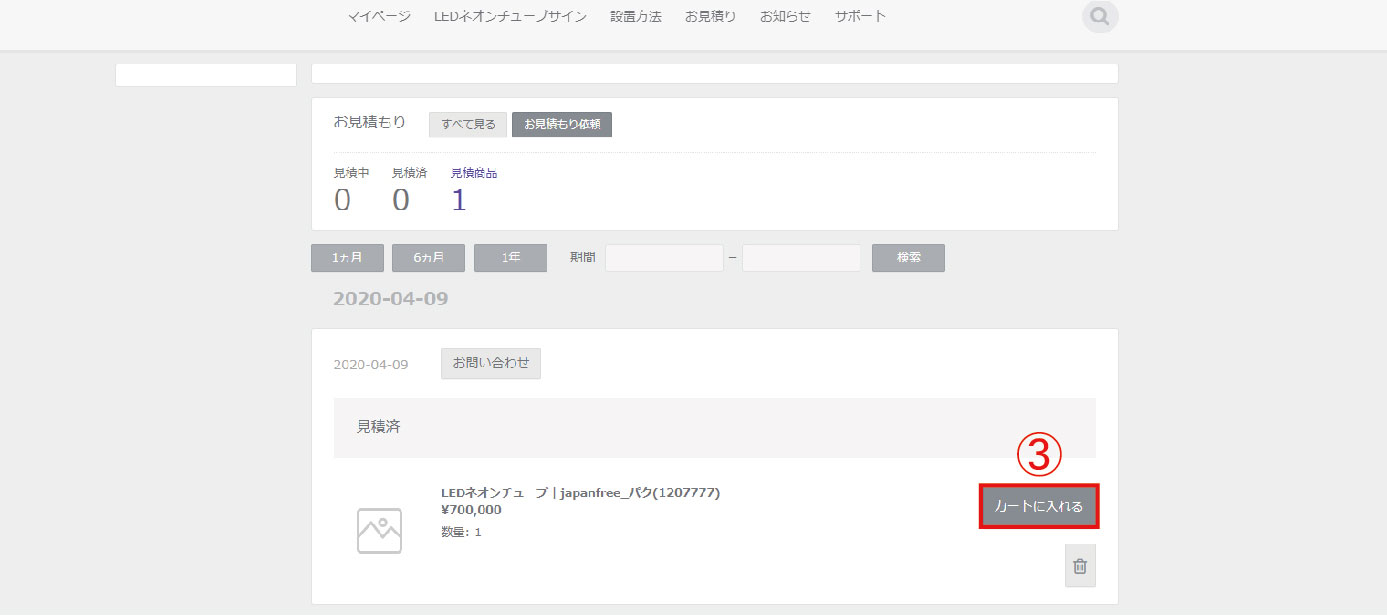The height and width of the screenshot is (616, 1387).
Task: Select the 見積済 status bar label
Action: pos(379,427)
